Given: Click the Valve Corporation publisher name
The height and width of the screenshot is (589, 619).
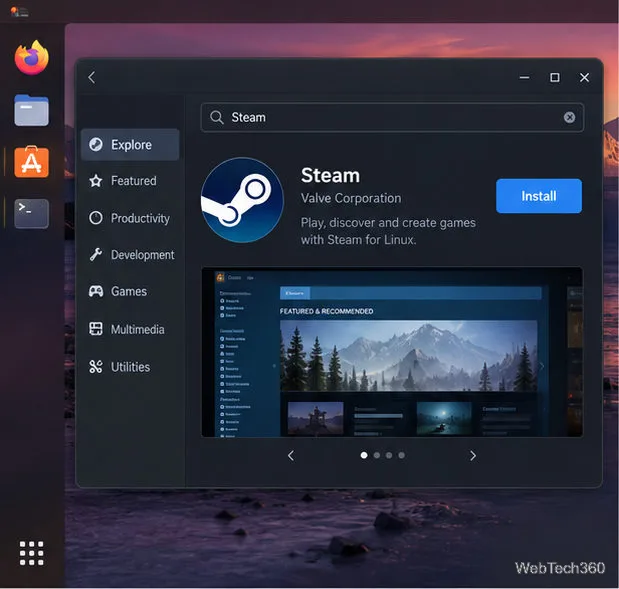Looking at the screenshot, I should (x=351, y=198).
